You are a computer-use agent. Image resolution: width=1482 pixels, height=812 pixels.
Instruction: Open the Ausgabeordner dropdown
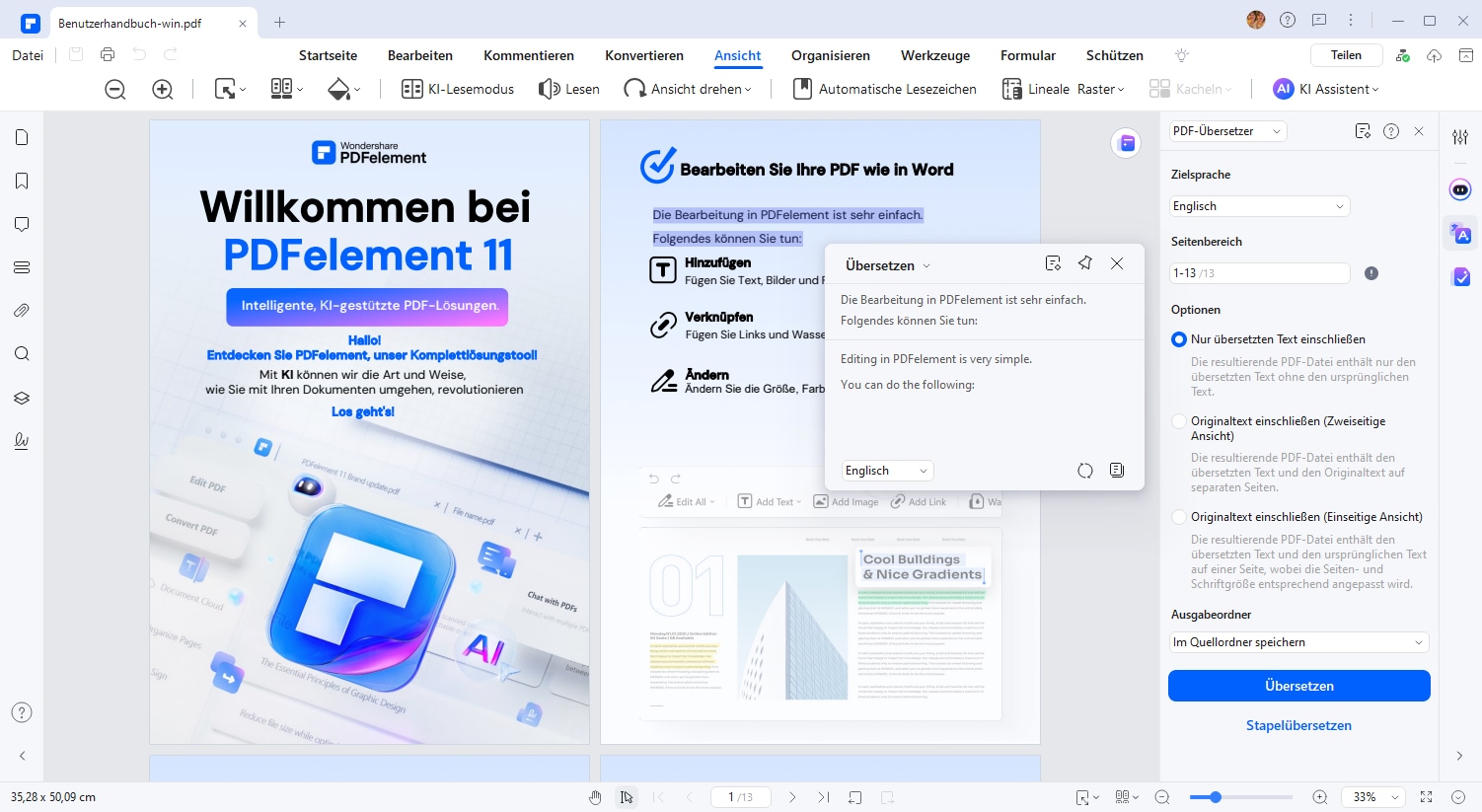[x=1298, y=642]
